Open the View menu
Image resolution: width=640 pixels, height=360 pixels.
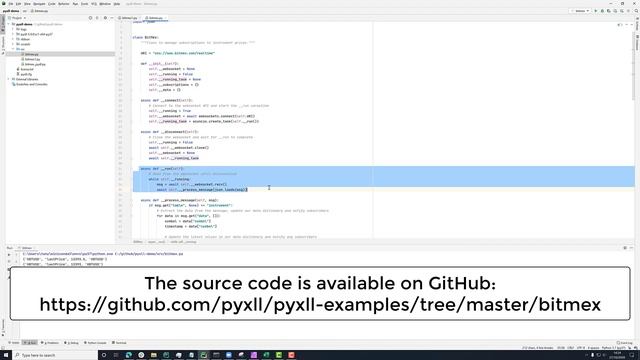pos(27,4)
